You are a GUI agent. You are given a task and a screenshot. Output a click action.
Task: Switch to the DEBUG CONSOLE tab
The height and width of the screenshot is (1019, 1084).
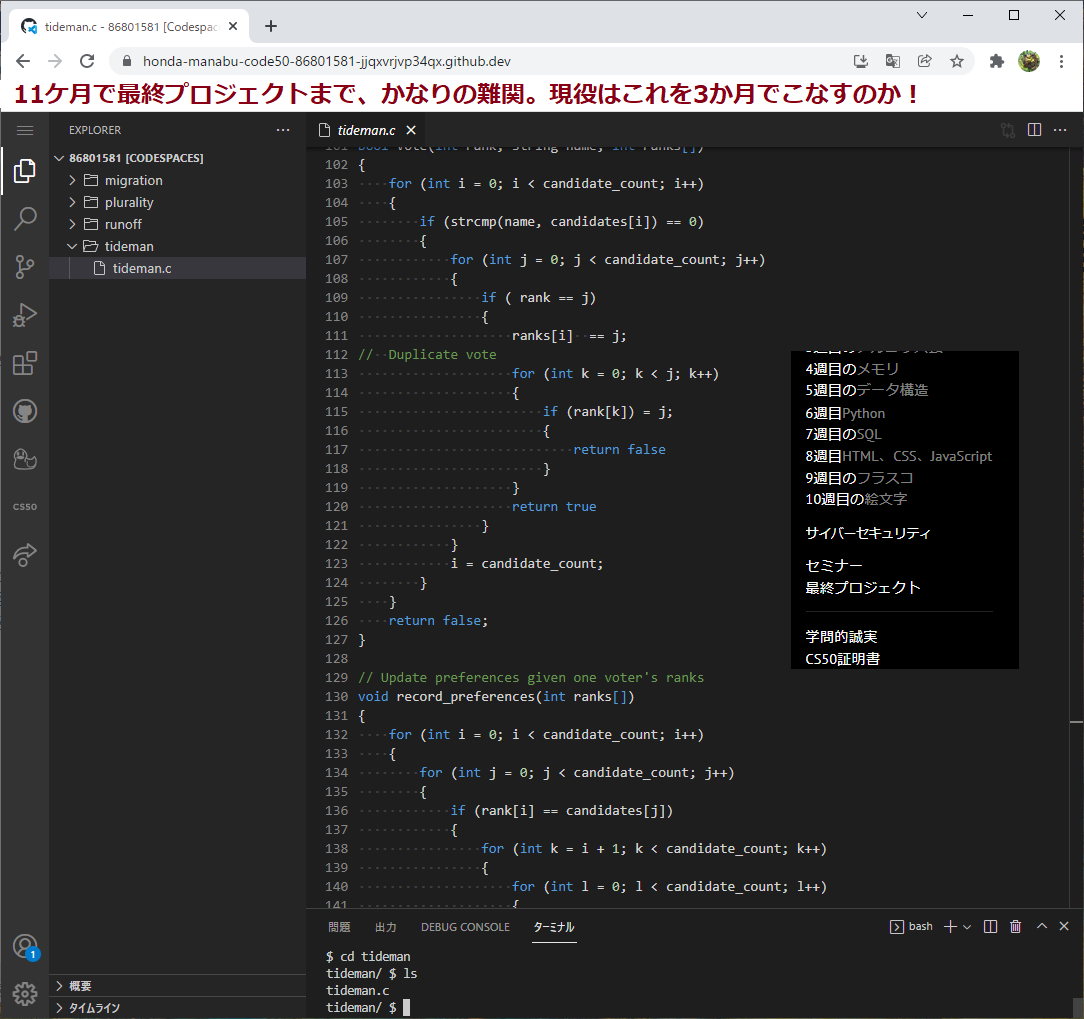(465, 927)
